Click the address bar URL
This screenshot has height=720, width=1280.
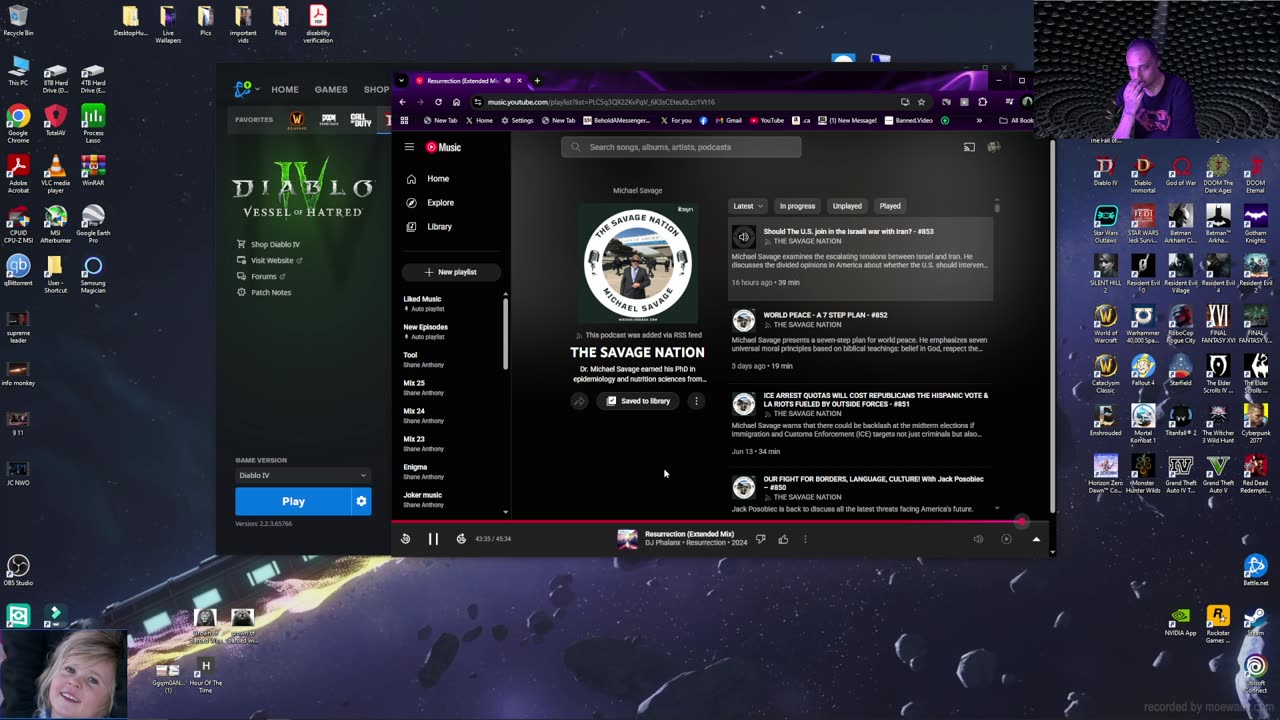[x=601, y=102]
